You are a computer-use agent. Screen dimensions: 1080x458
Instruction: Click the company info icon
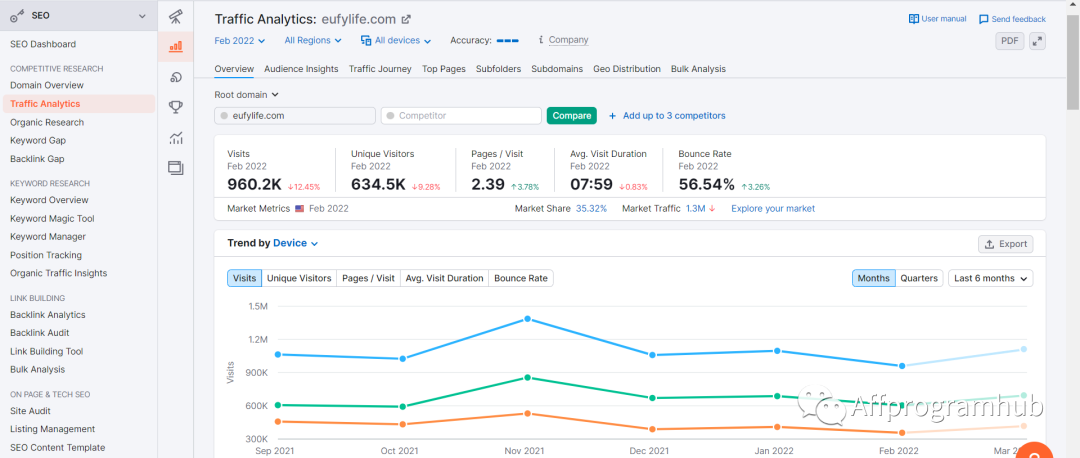click(541, 40)
